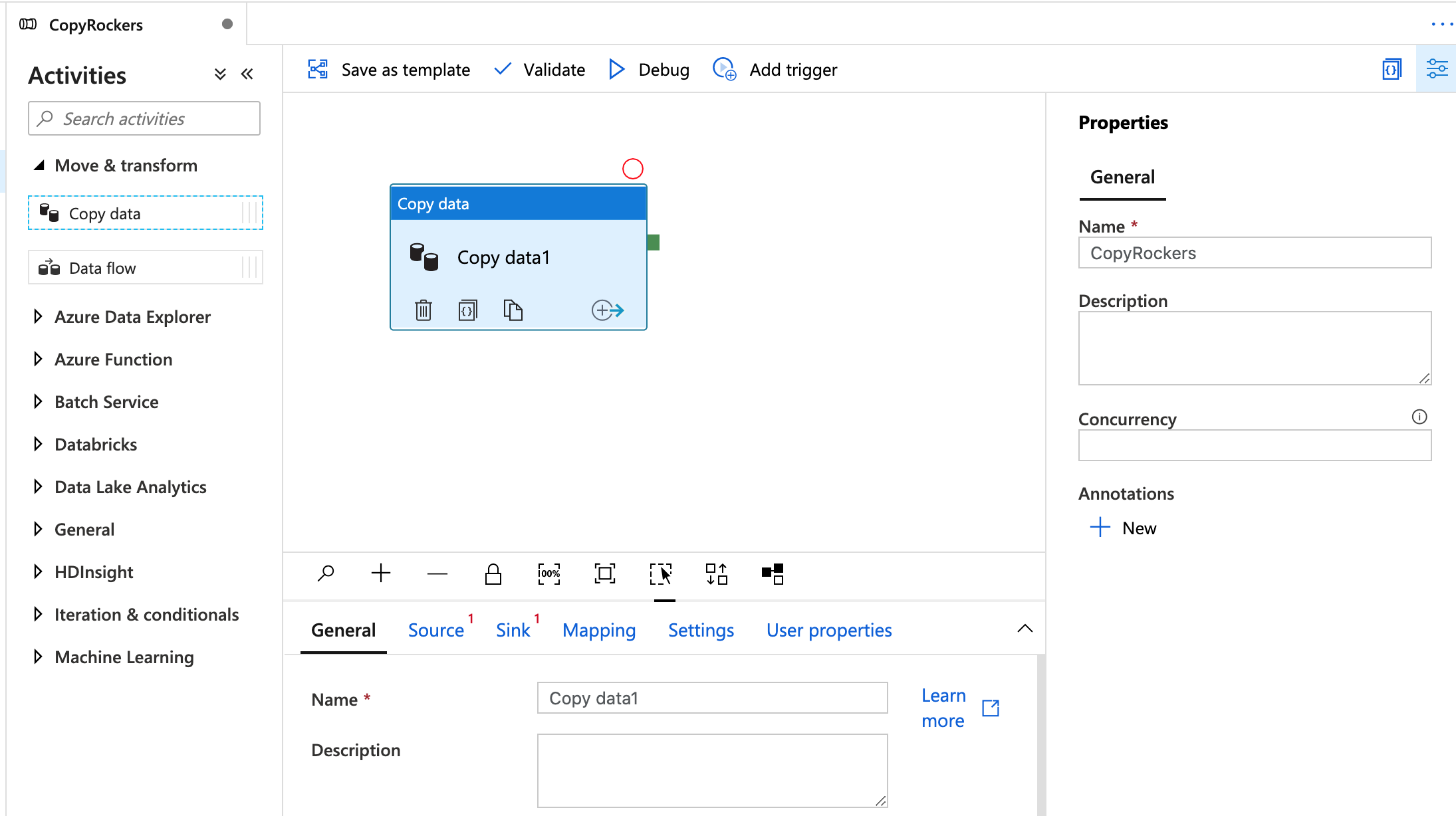The height and width of the screenshot is (816, 1456).
Task: Click the green success output handle
Action: 653,243
